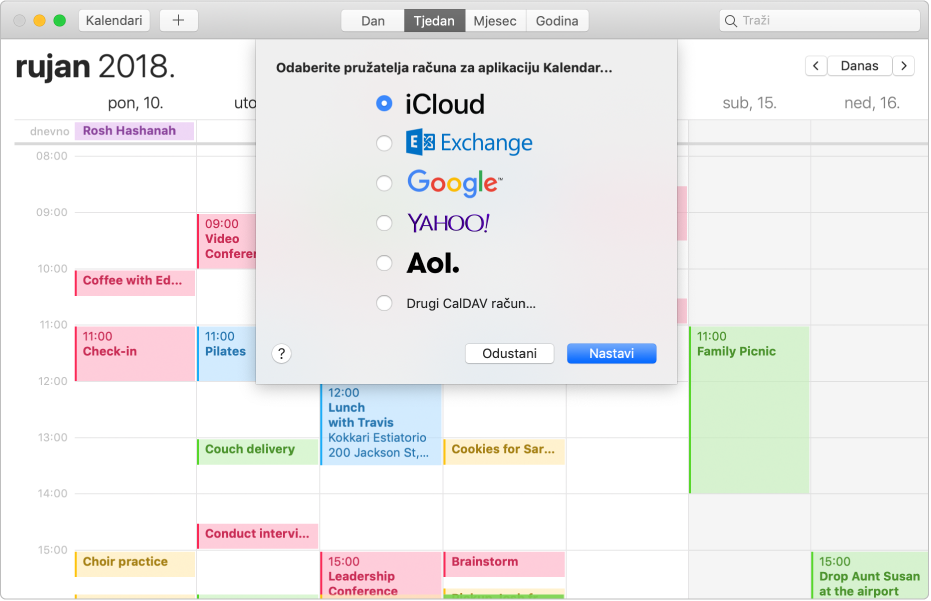The image size is (931, 601).
Task: Open the Cookies for Sar... event
Action: click(x=504, y=452)
